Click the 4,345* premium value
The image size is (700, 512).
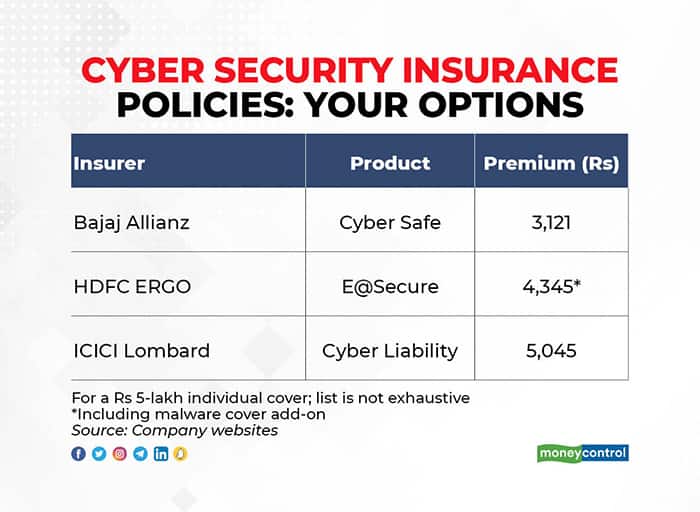[x=552, y=286]
